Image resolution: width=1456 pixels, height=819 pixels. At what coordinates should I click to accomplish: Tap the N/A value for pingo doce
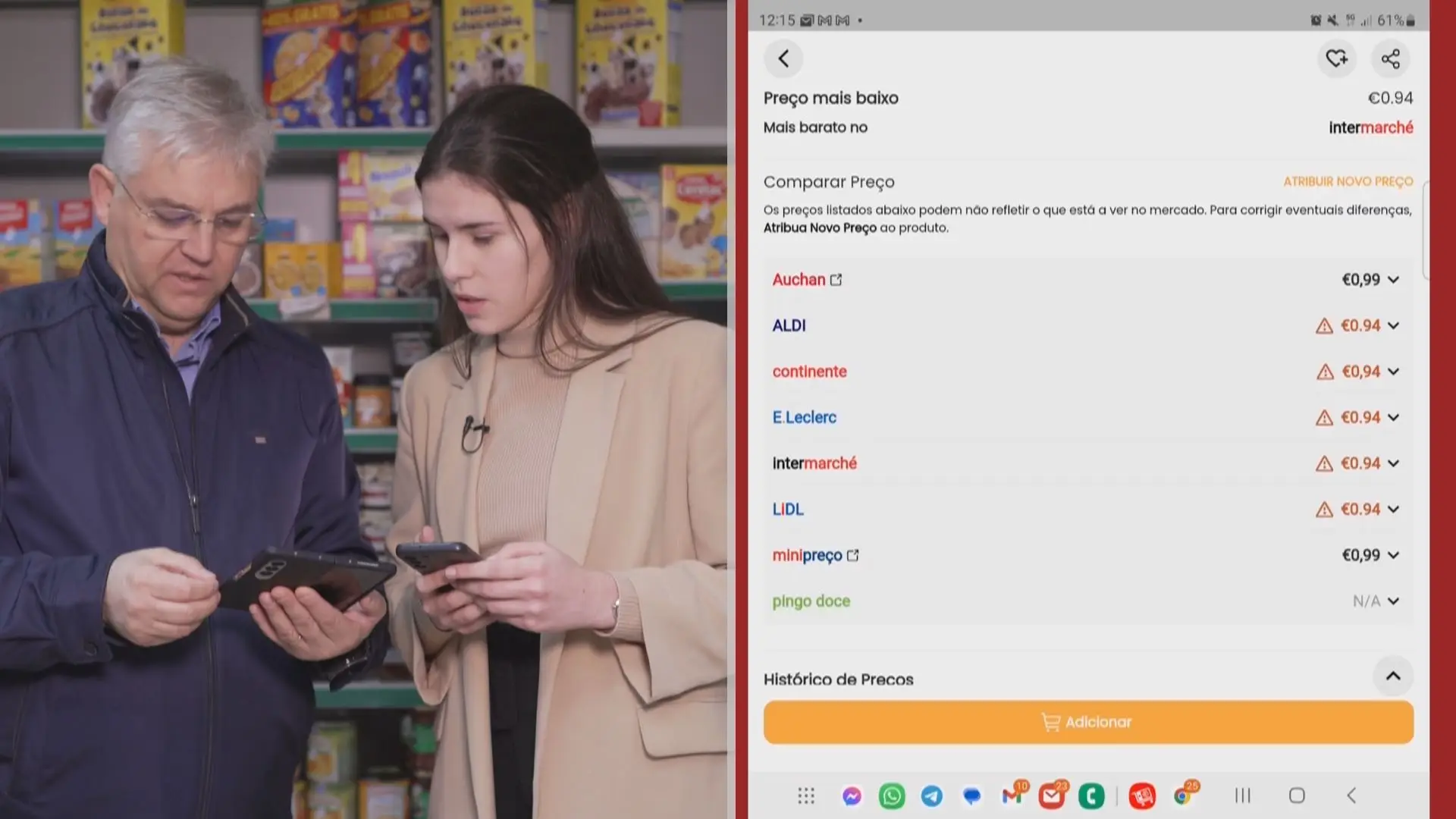coord(1366,601)
